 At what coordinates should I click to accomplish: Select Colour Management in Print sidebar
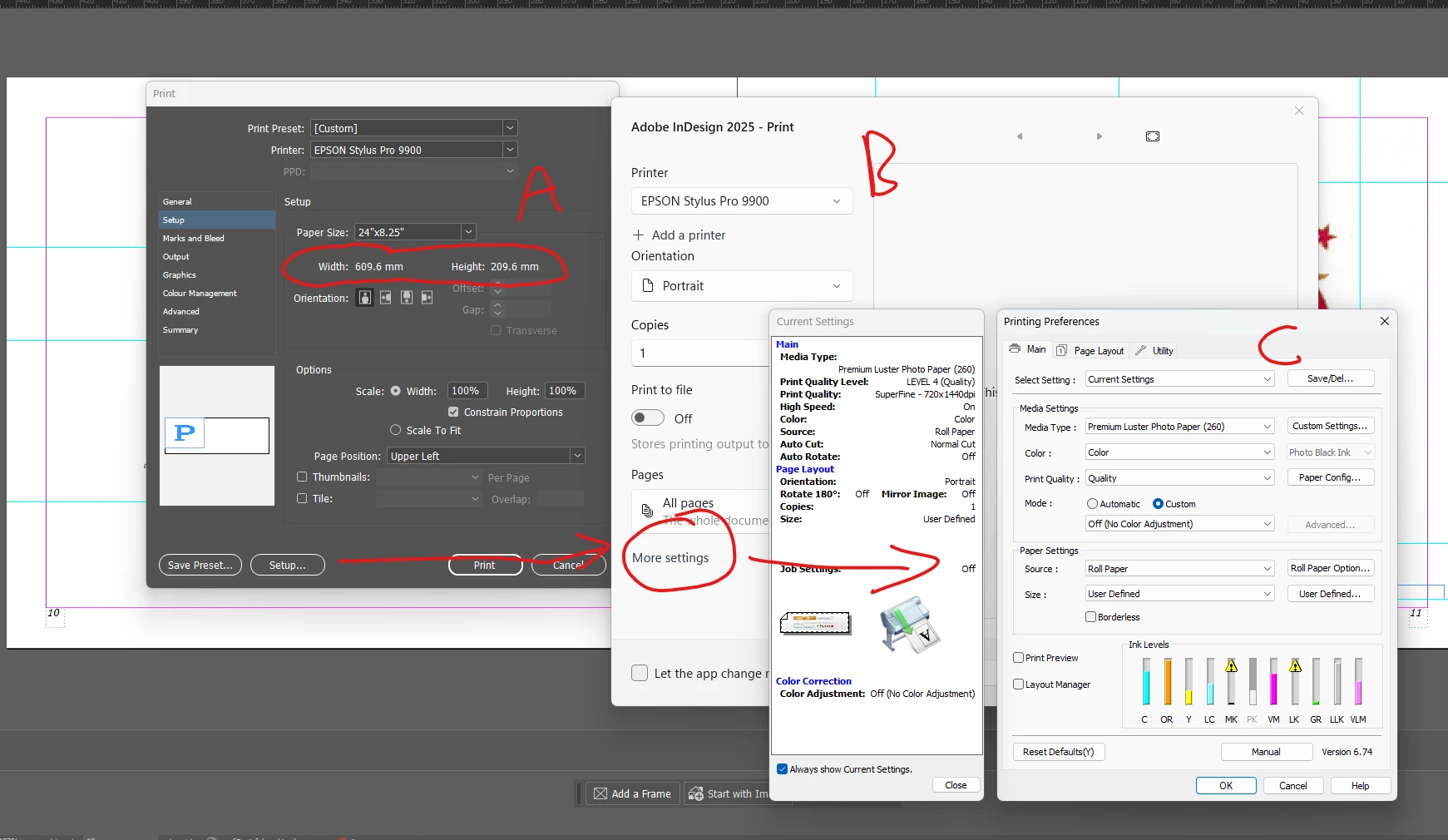pos(217,293)
